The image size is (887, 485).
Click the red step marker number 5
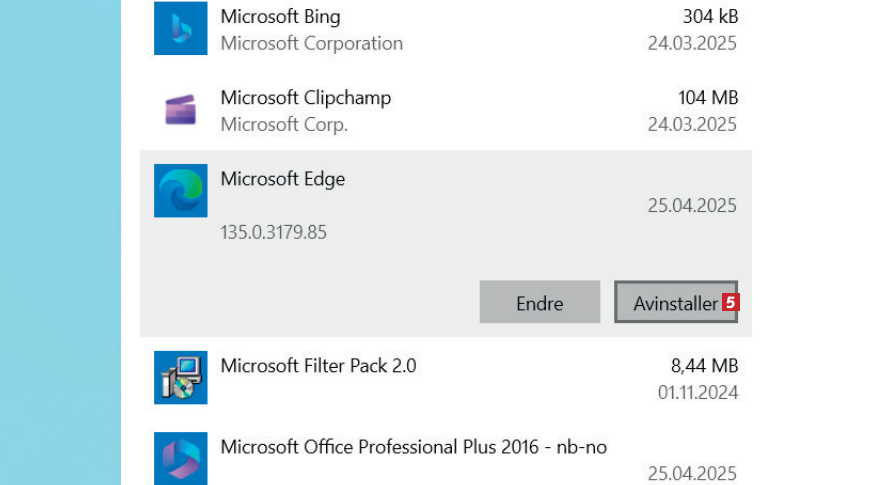[x=730, y=302]
